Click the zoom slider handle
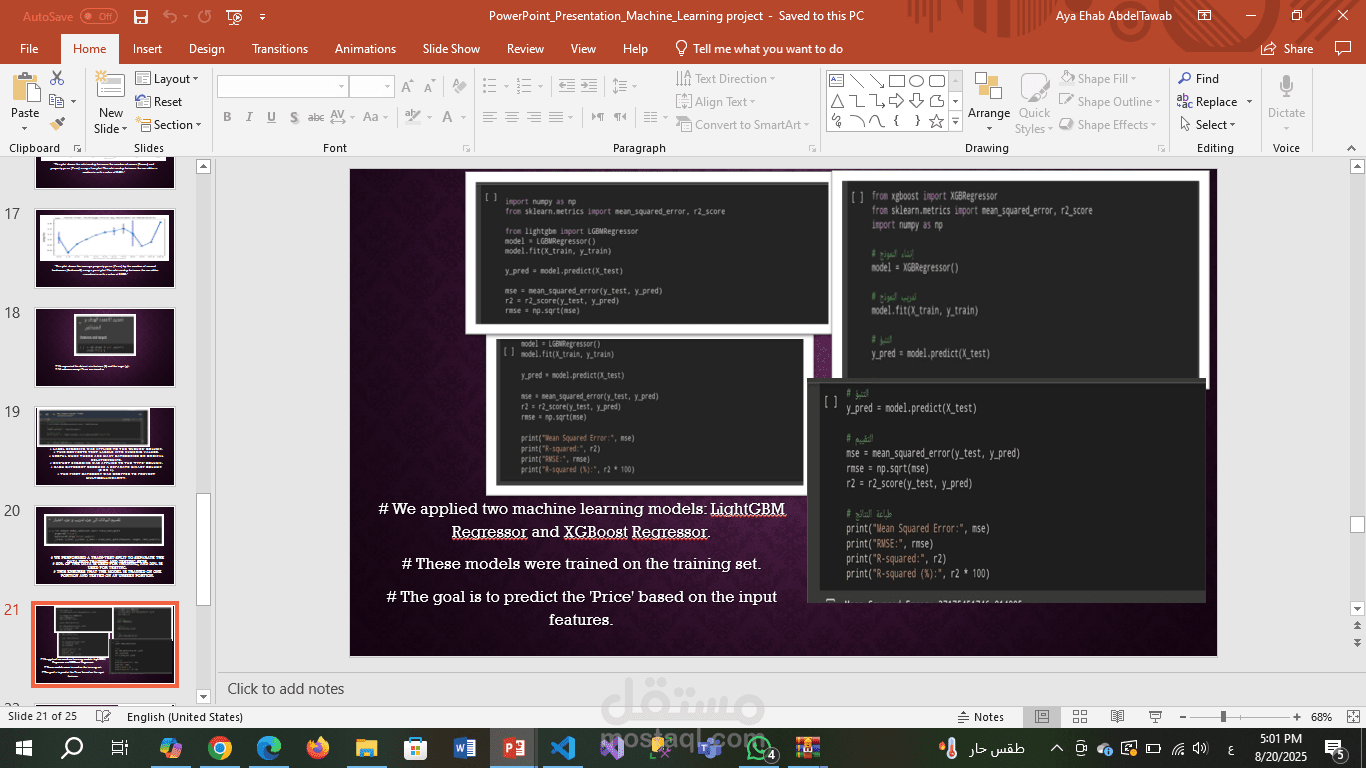 1223,717
